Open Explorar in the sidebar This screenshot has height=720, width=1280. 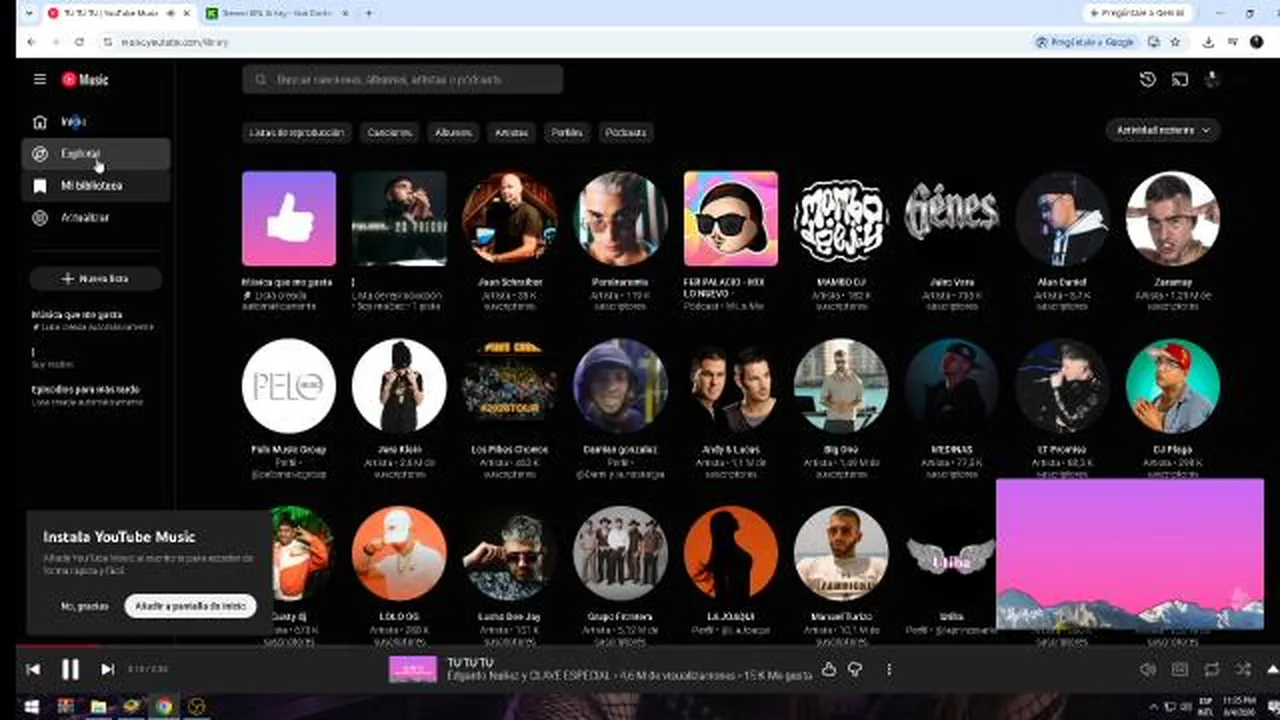[96, 154]
